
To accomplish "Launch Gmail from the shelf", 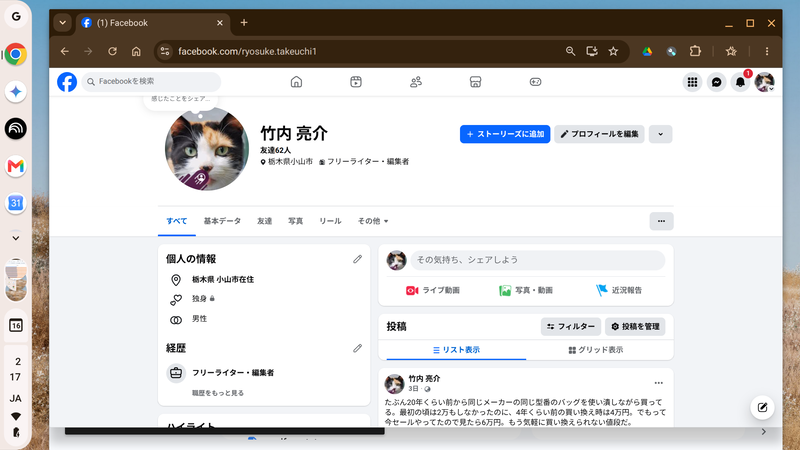I will coord(16,166).
